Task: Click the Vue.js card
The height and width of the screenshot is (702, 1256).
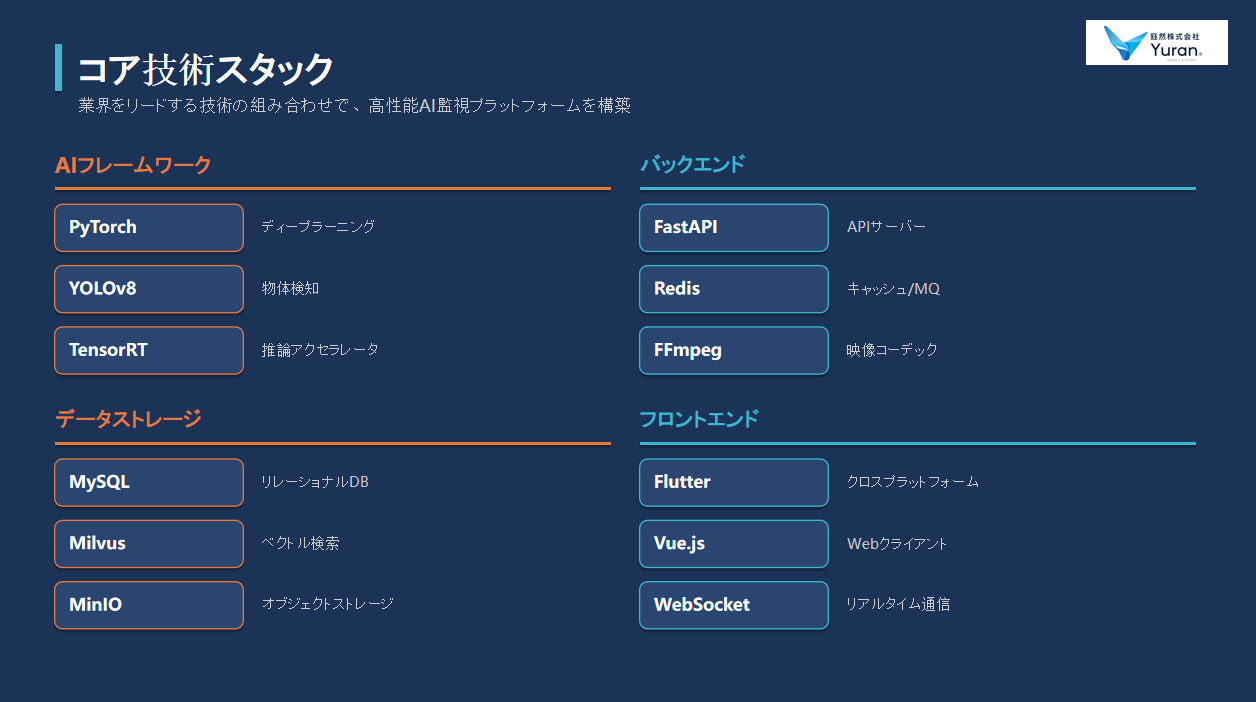Action: [734, 544]
